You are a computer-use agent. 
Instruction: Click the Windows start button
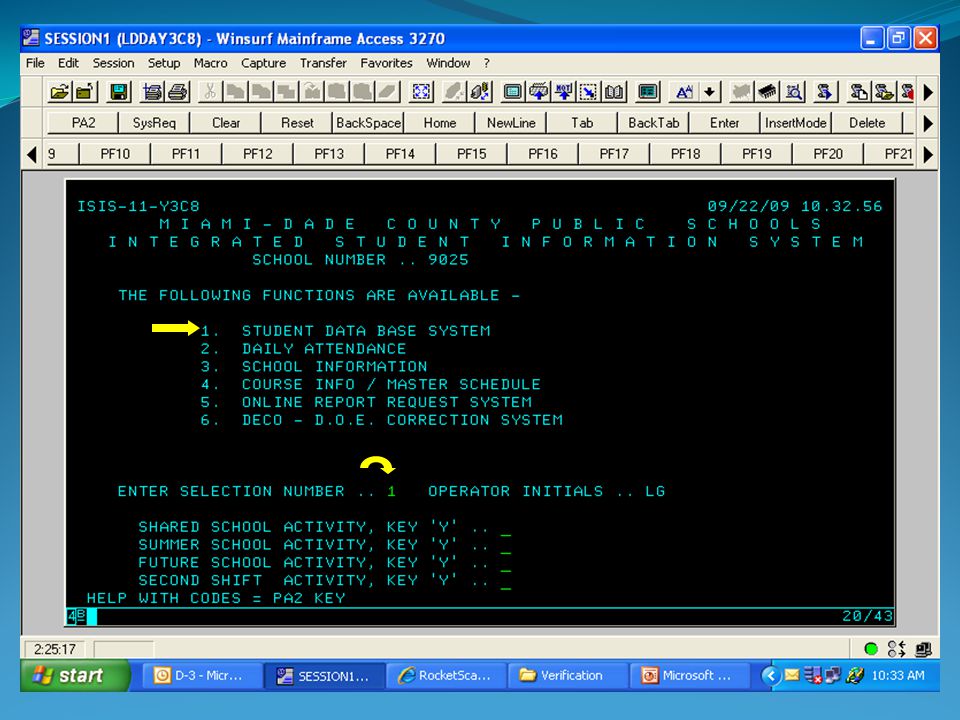coord(75,675)
